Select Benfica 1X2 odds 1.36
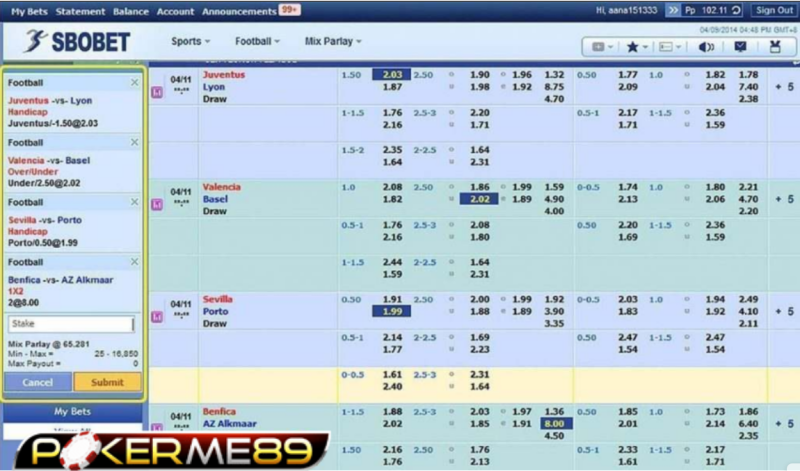The height and width of the screenshot is (471, 800). click(554, 411)
